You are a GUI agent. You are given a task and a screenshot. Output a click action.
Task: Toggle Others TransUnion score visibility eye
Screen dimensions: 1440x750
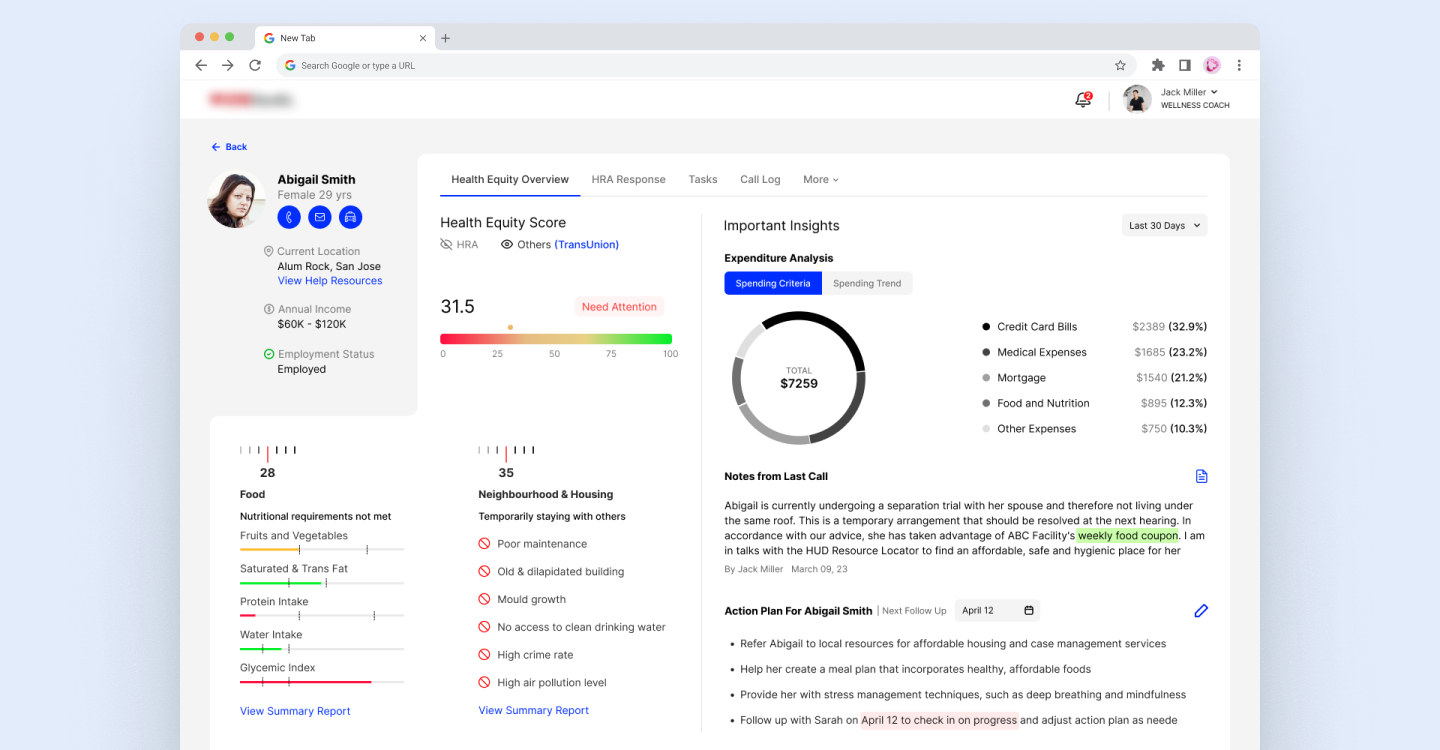507,245
